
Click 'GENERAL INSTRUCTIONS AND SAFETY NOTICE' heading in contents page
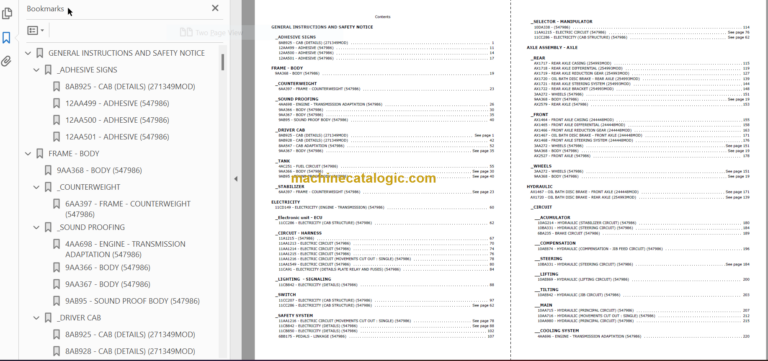point(322,27)
